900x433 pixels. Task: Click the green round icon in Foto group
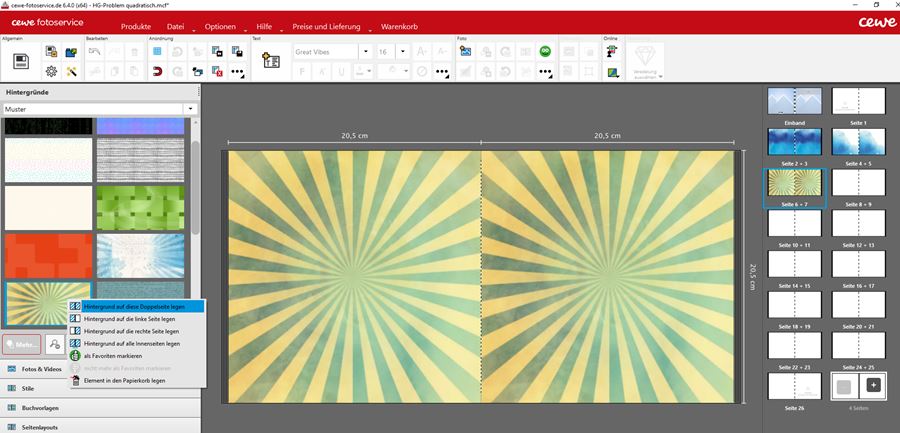pos(545,52)
